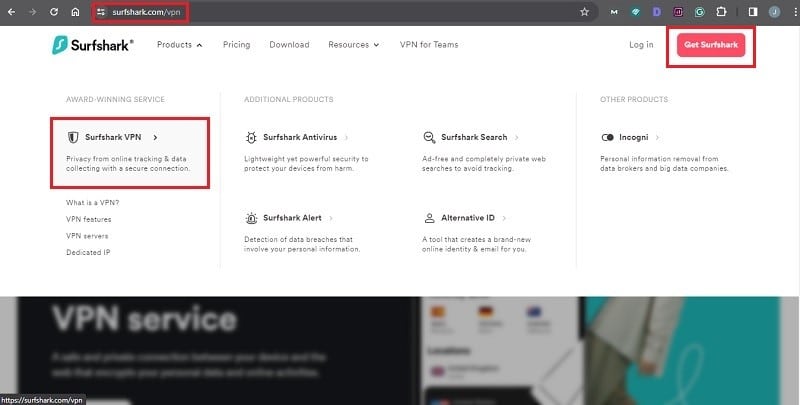Click the Incogni toggle-shaped icon
800x405 pixels.
click(607, 137)
